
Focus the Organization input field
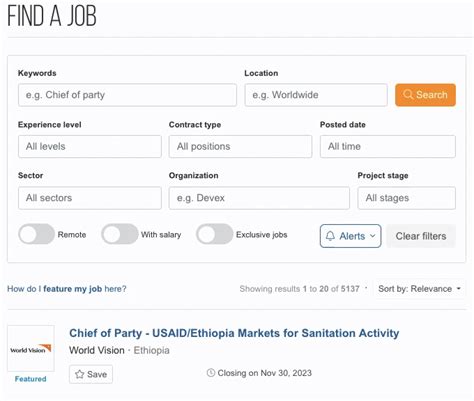[x=259, y=198]
